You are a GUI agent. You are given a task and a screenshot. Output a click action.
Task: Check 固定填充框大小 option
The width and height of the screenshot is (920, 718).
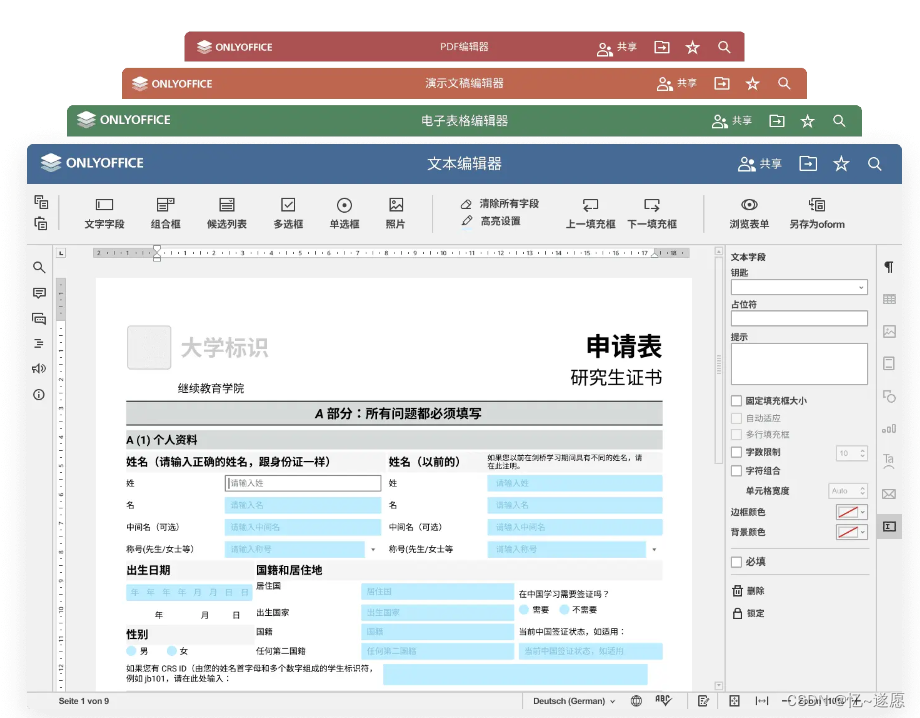pyautogui.click(x=735, y=400)
